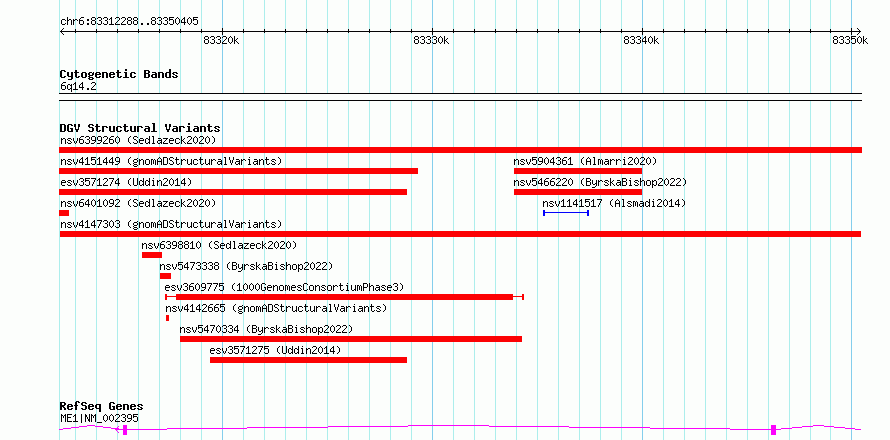Select the red bar below the nsv6399260 label
Viewport: 890px width, 440px height.
460,150
